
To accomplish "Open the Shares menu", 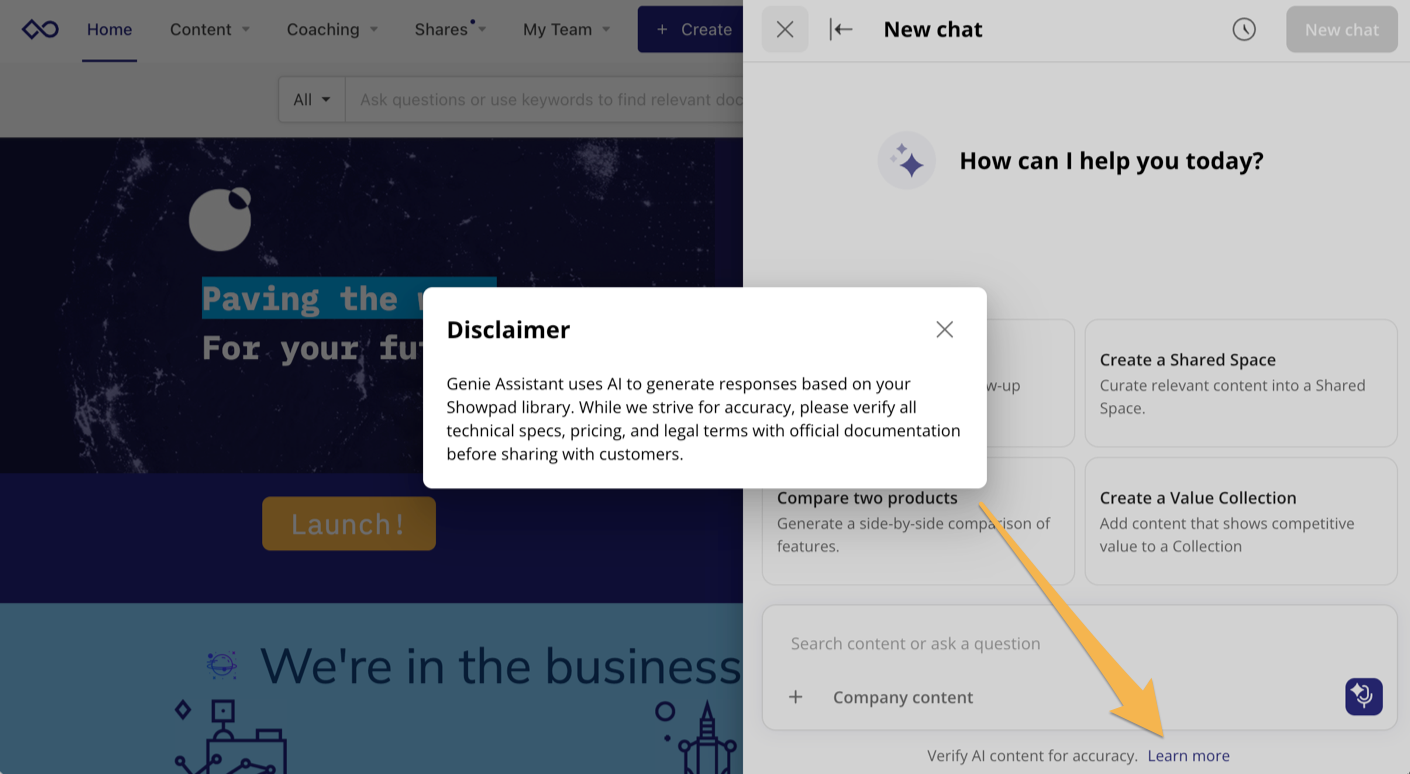I will tap(450, 30).
